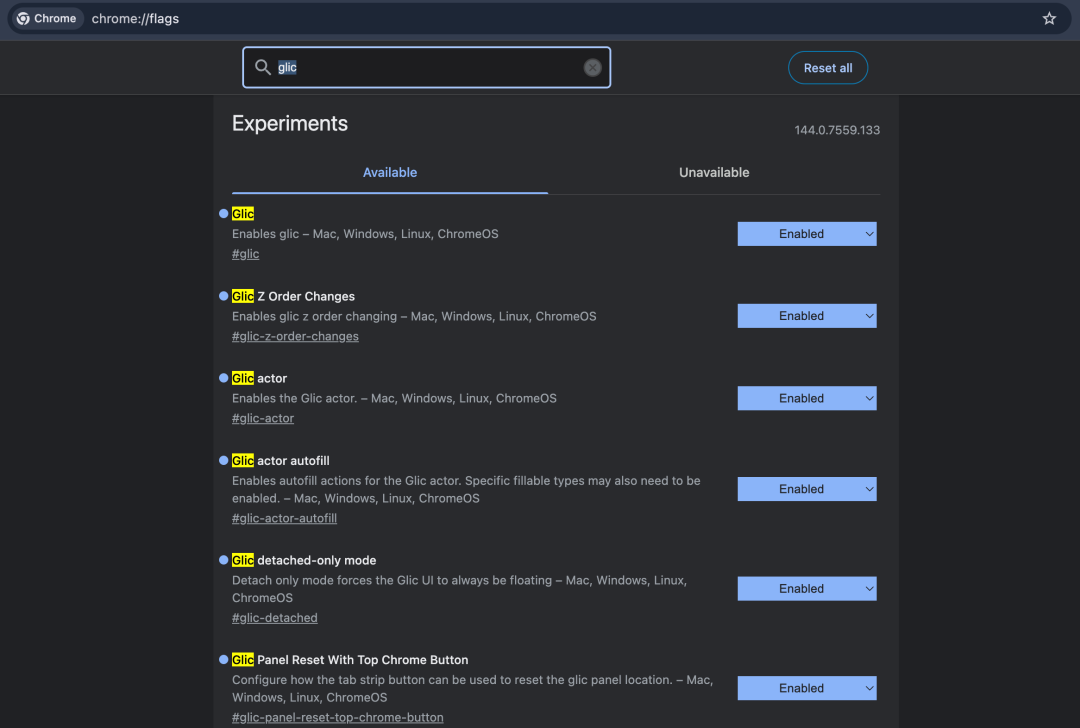Click the Reset all button
Screen dimensions: 1080x728
(x=828, y=67)
